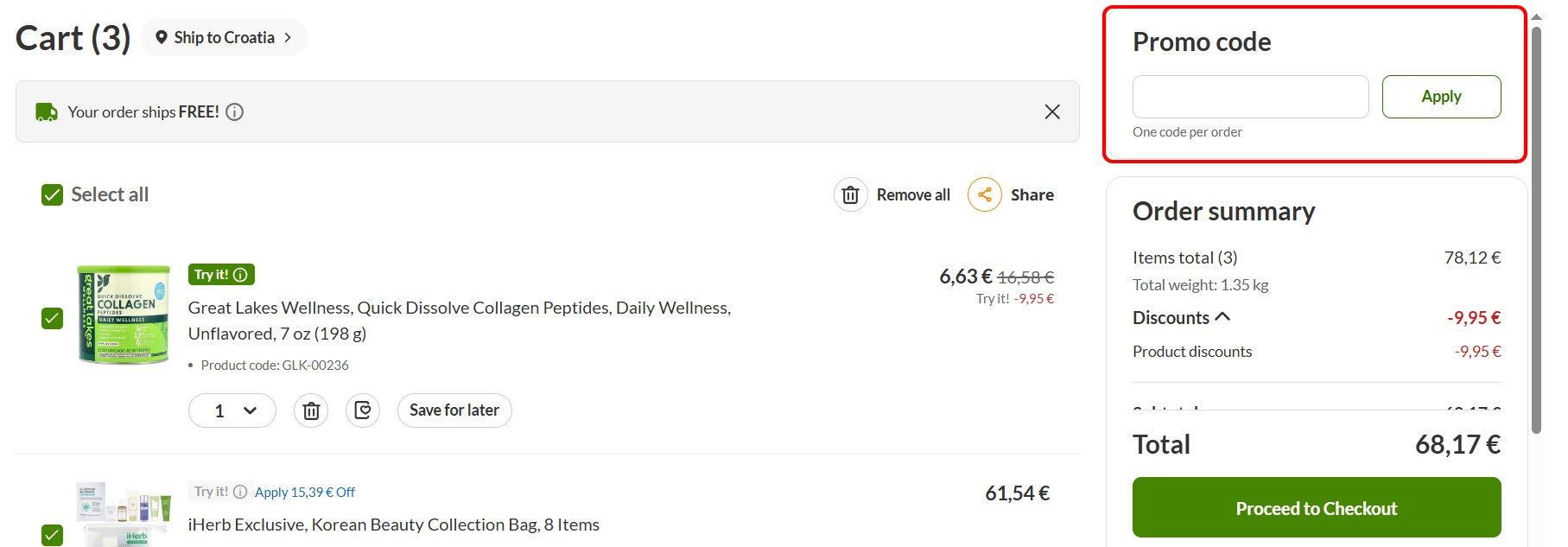Open the Ship to Croatia selector
The image size is (1568, 547).
[224, 37]
